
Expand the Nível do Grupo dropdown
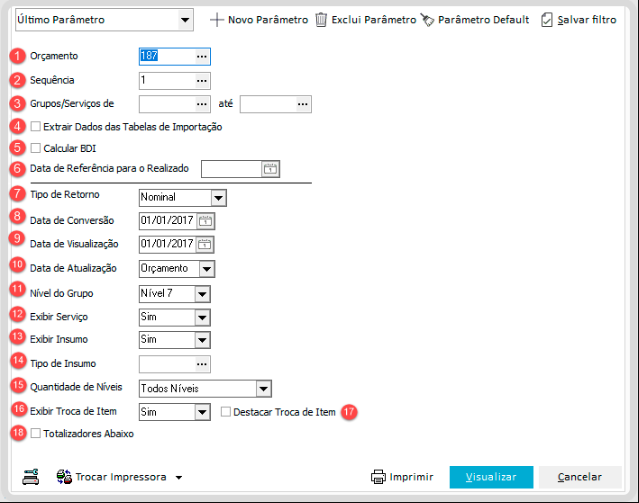(202, 294)
